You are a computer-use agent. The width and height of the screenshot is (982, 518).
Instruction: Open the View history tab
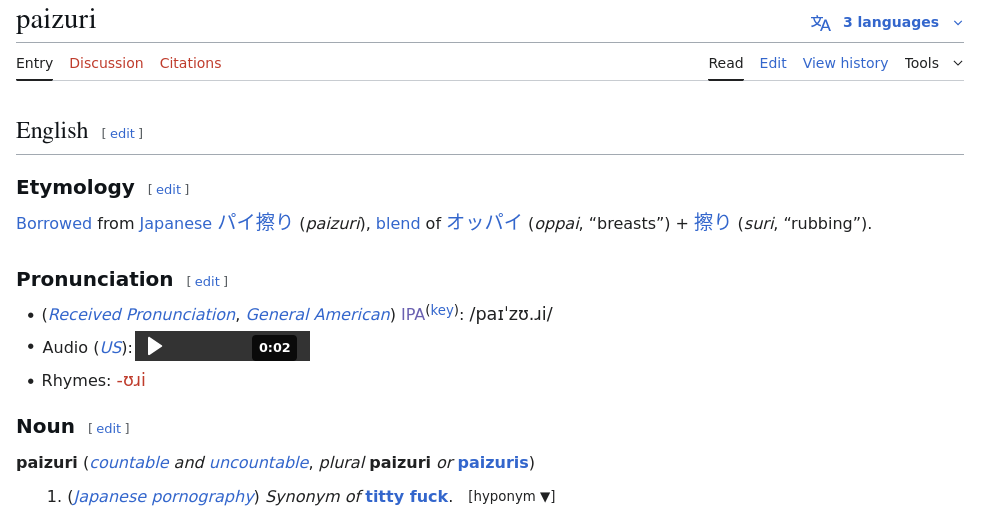(x=845, y=63)
